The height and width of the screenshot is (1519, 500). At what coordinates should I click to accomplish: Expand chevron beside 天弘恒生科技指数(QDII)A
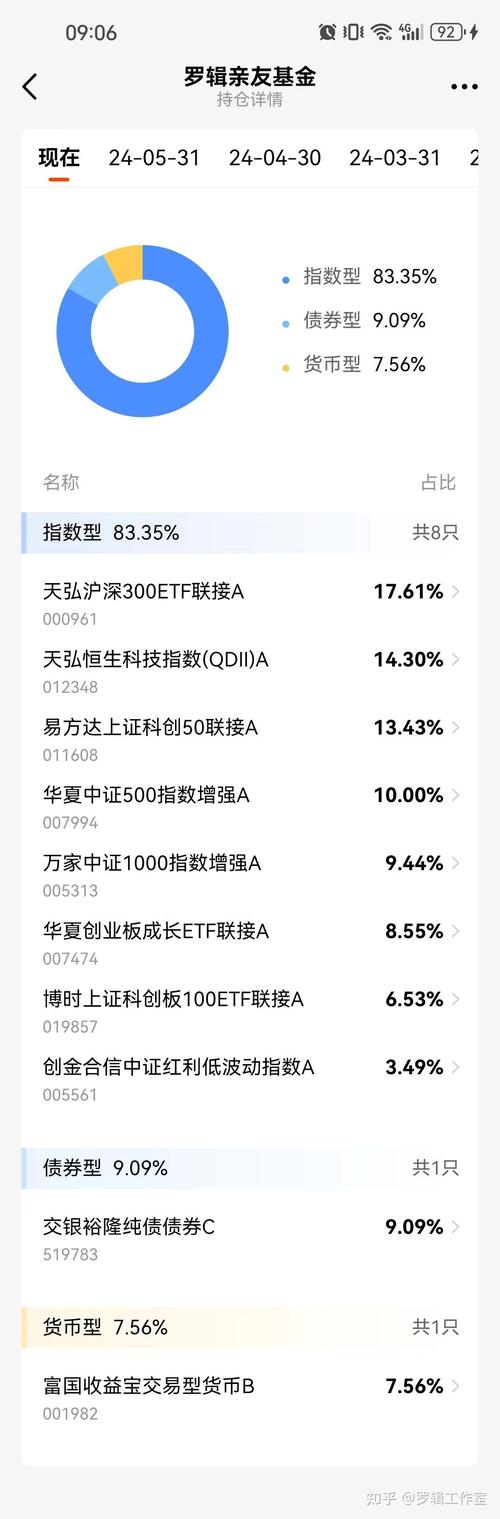coord(456,659)
